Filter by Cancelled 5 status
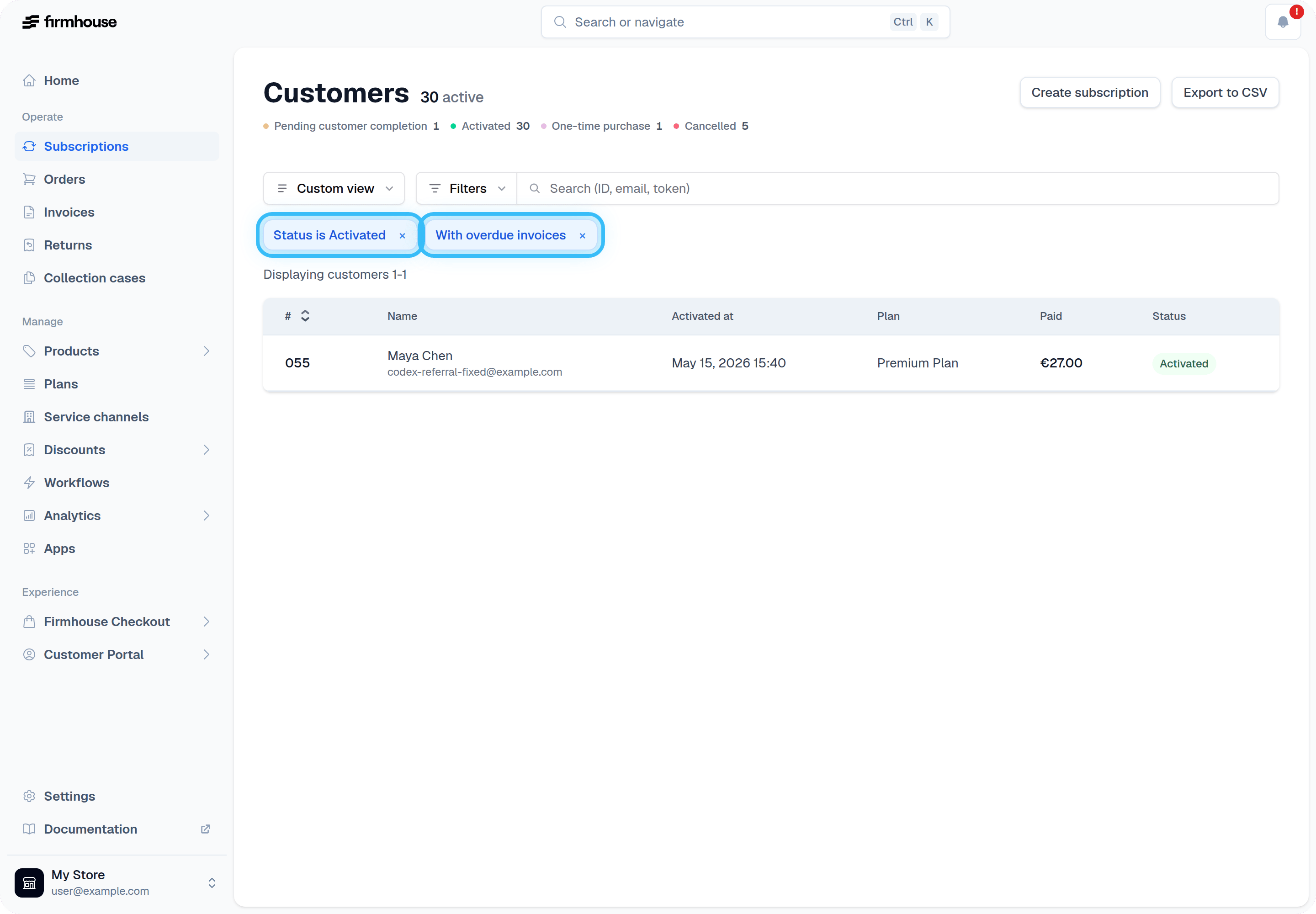The height and width of the screenshot is (914, 1316). pyautogui.click(x=711, y=126)
